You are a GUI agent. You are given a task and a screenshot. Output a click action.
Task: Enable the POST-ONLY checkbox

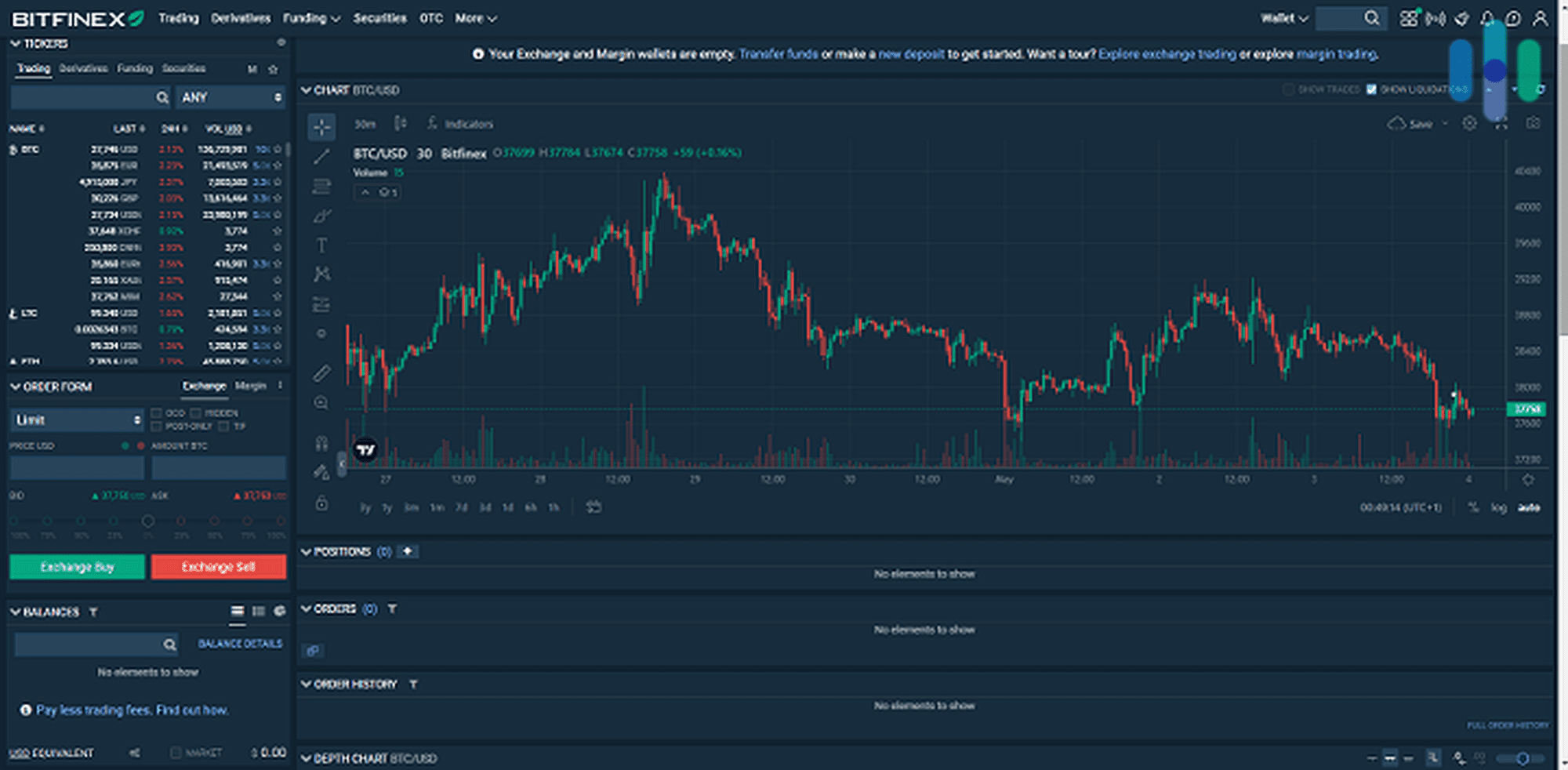pyautogui.click(x=156, y=426)
